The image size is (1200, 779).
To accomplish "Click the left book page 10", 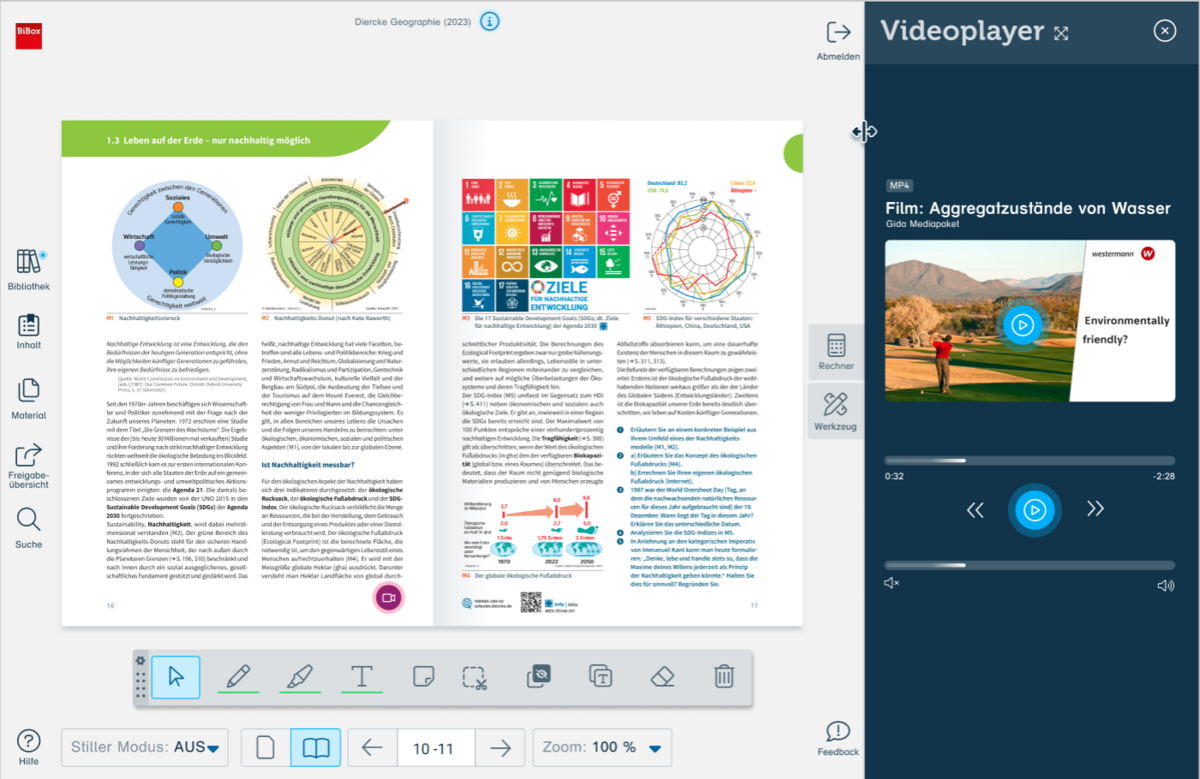I will point(247,373).
